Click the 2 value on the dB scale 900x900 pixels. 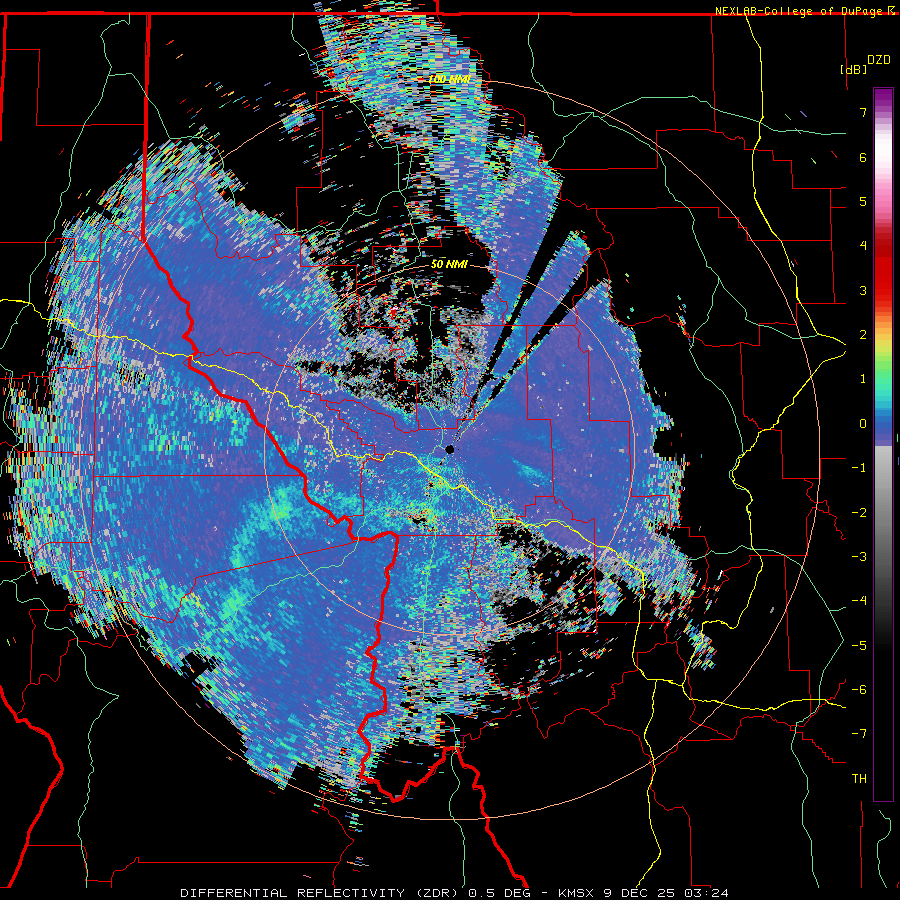point(863,335)
